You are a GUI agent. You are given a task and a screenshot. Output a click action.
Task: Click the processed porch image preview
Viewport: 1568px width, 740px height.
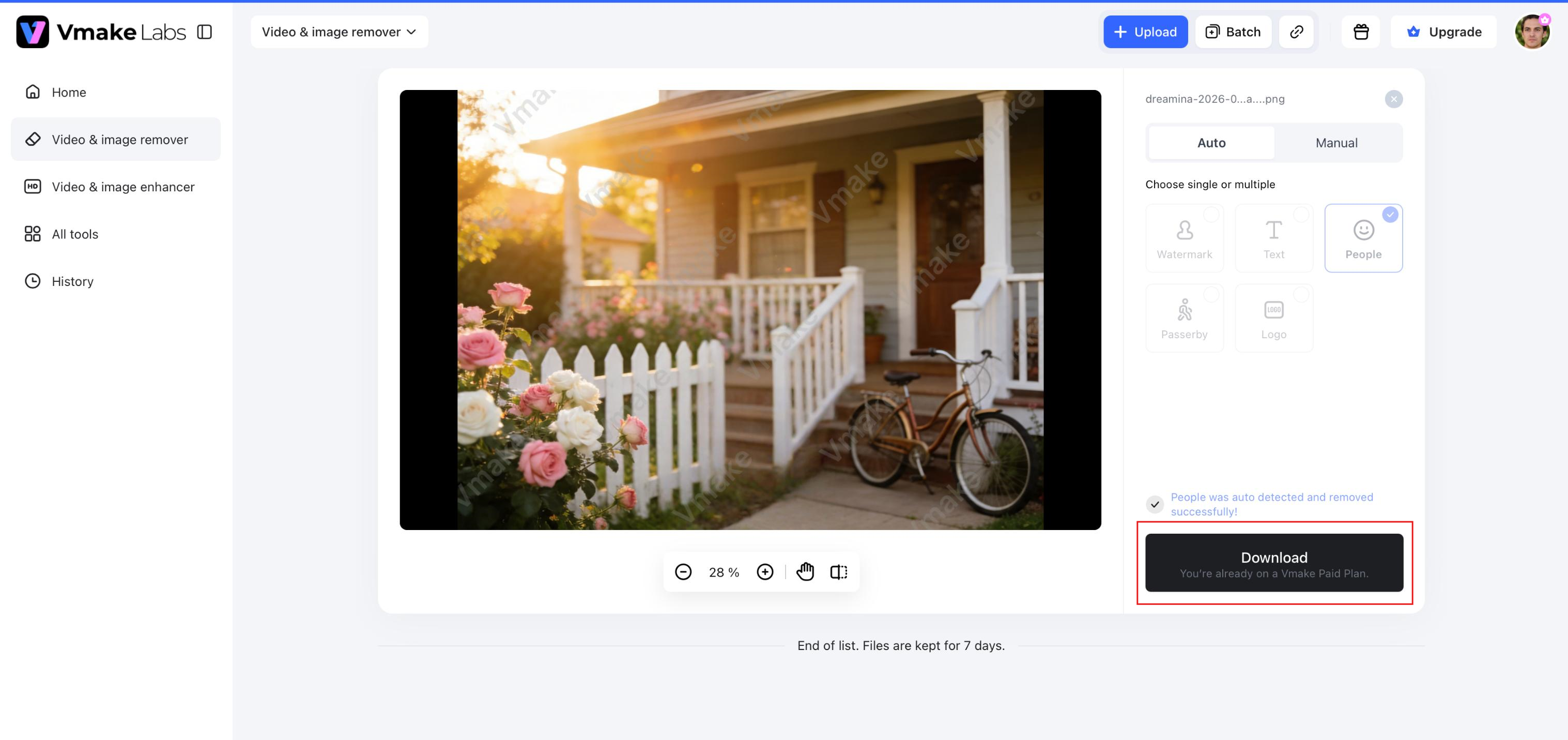[750, 310]
